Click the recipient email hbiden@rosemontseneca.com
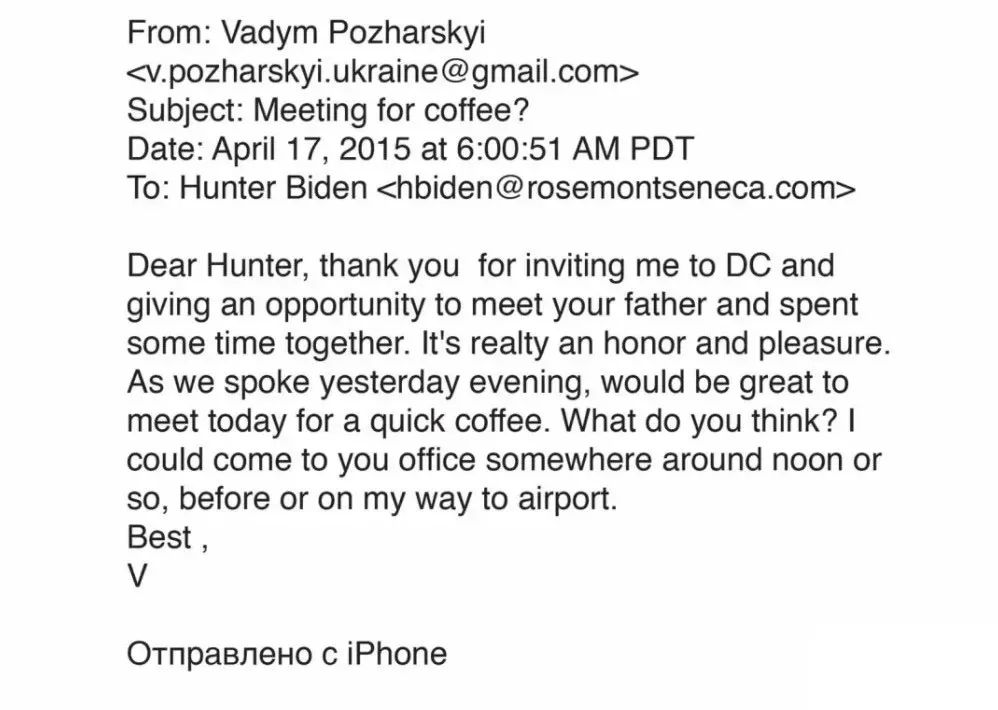 [x=614, y=189]
